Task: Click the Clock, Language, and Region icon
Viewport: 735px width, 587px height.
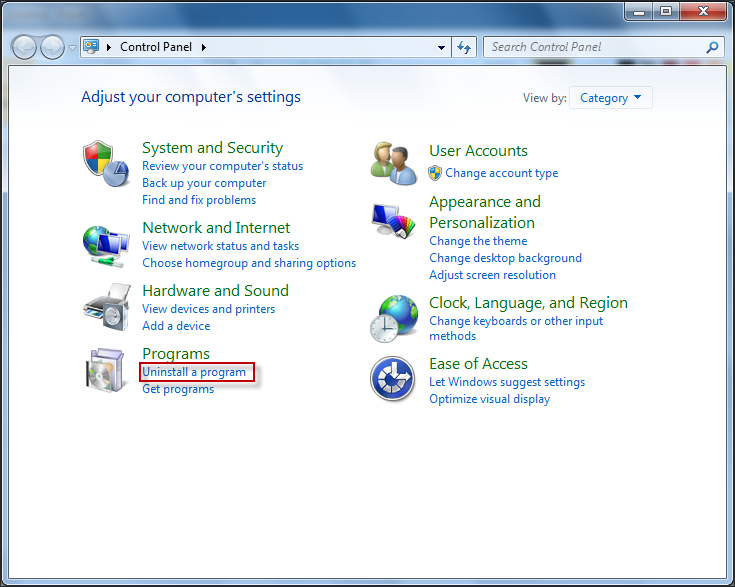Action: (x=393, y=319)
